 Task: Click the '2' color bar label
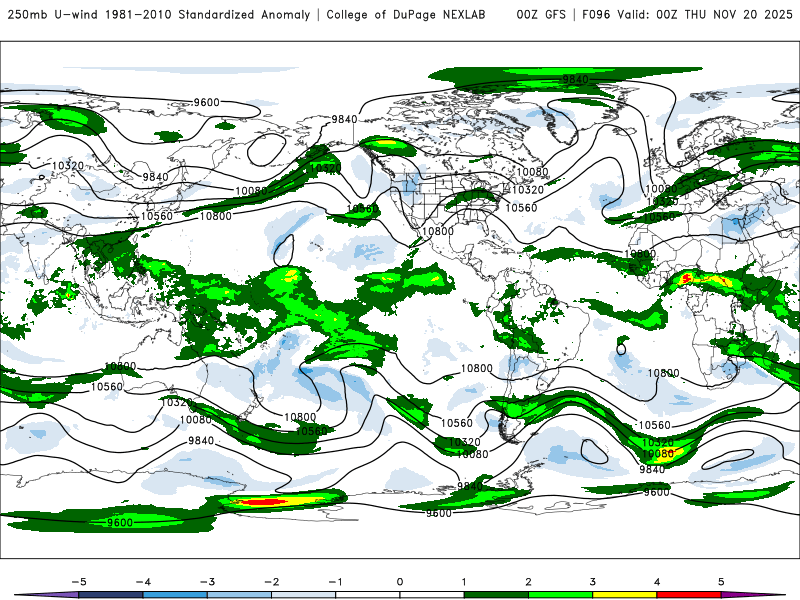[x=528, y=582]
